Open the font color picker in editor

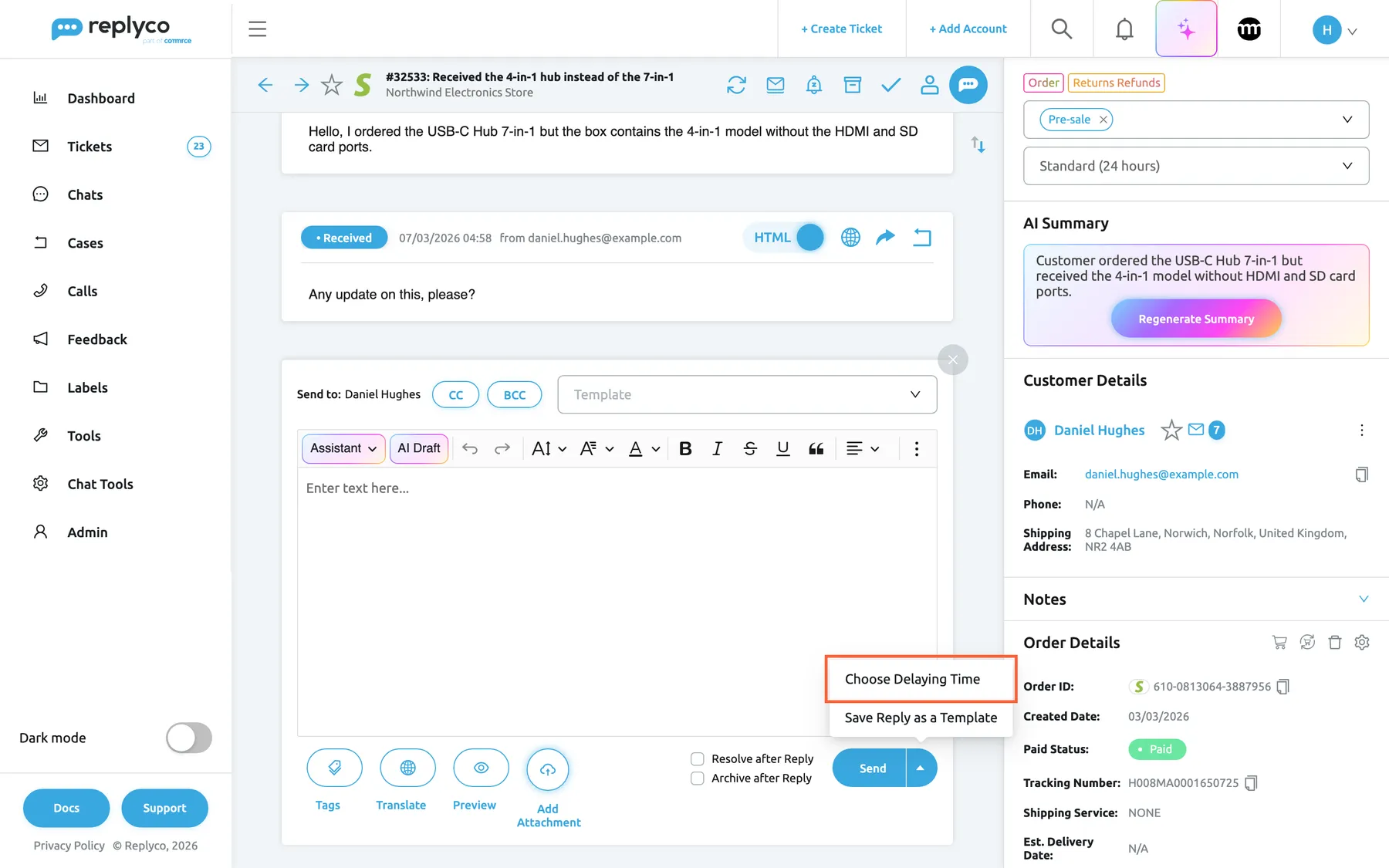tap(644, 449)
